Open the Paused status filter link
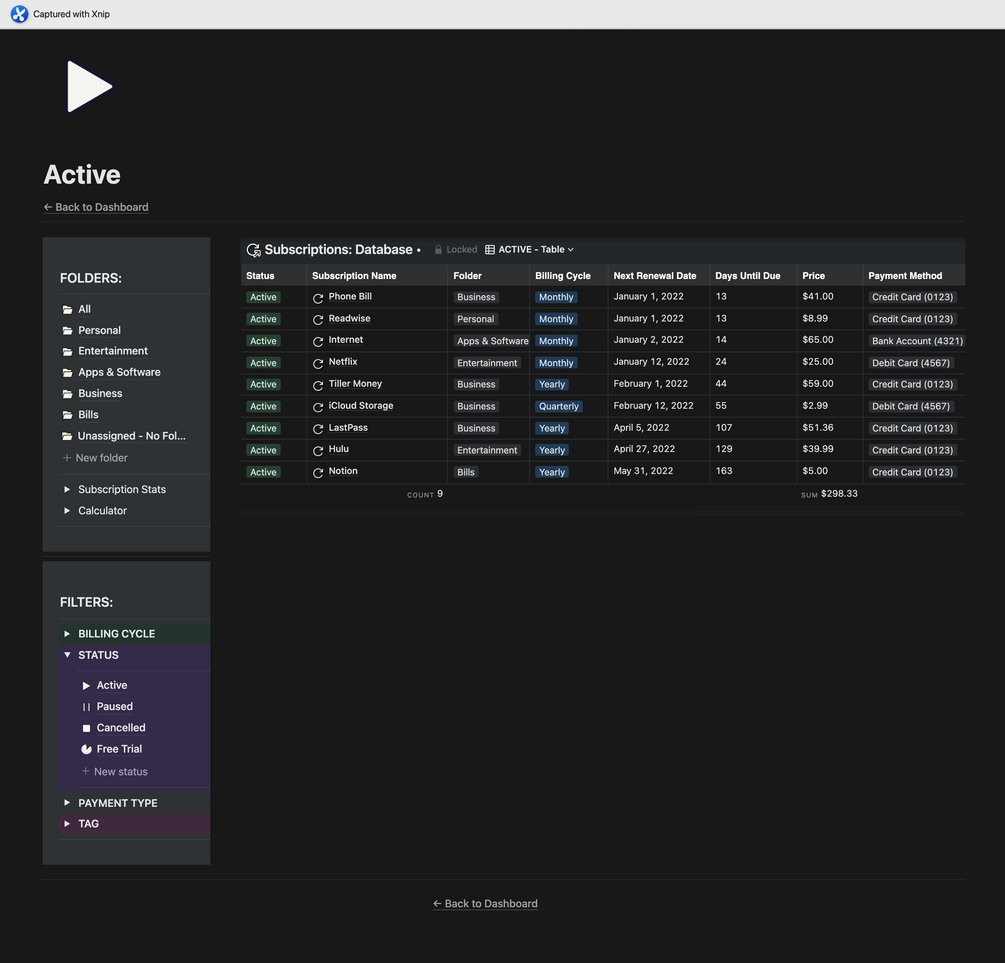 tap(115, 706)
